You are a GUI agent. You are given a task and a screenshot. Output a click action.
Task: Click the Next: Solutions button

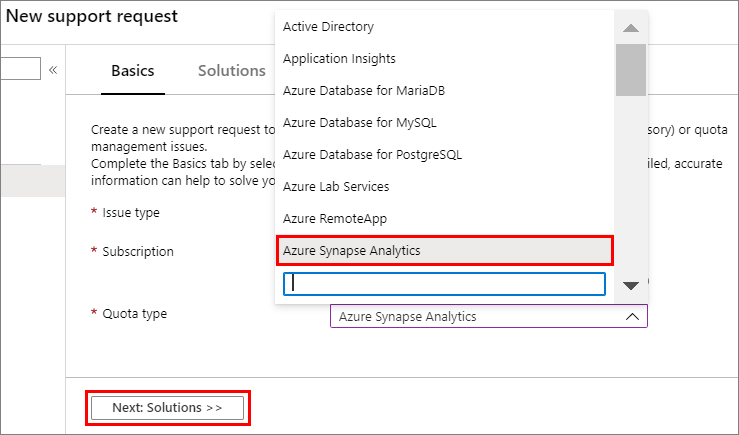(167, 408)
